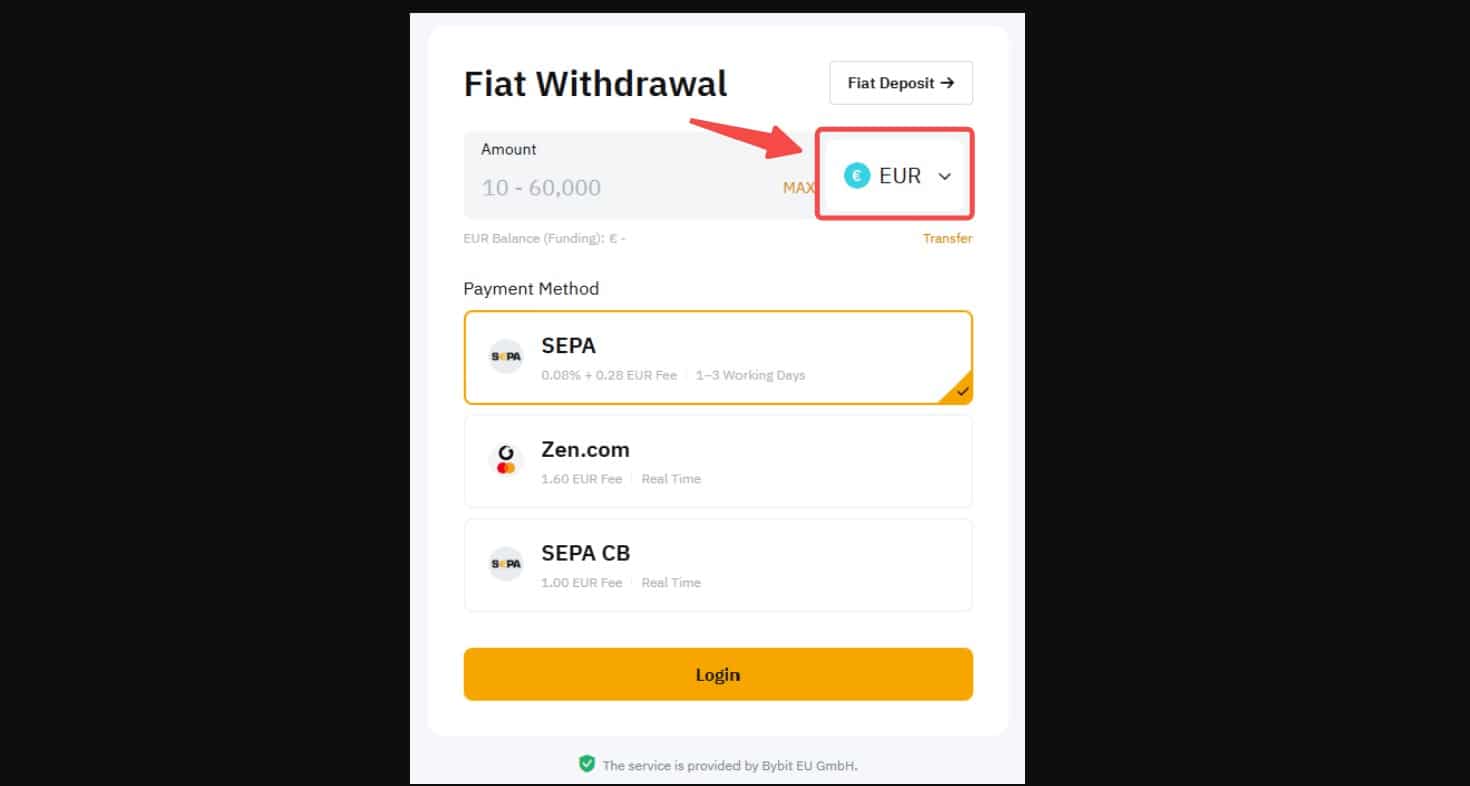Click the Bybit EU GmbH service notice

(730, 766)
